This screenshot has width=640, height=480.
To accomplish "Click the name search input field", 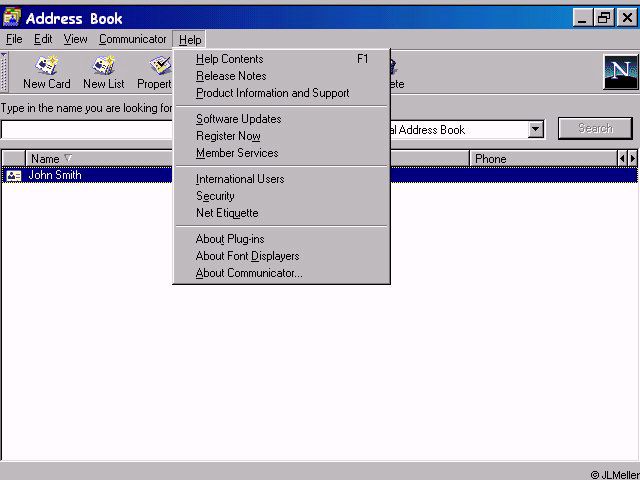I will click(x=87, y=130).
